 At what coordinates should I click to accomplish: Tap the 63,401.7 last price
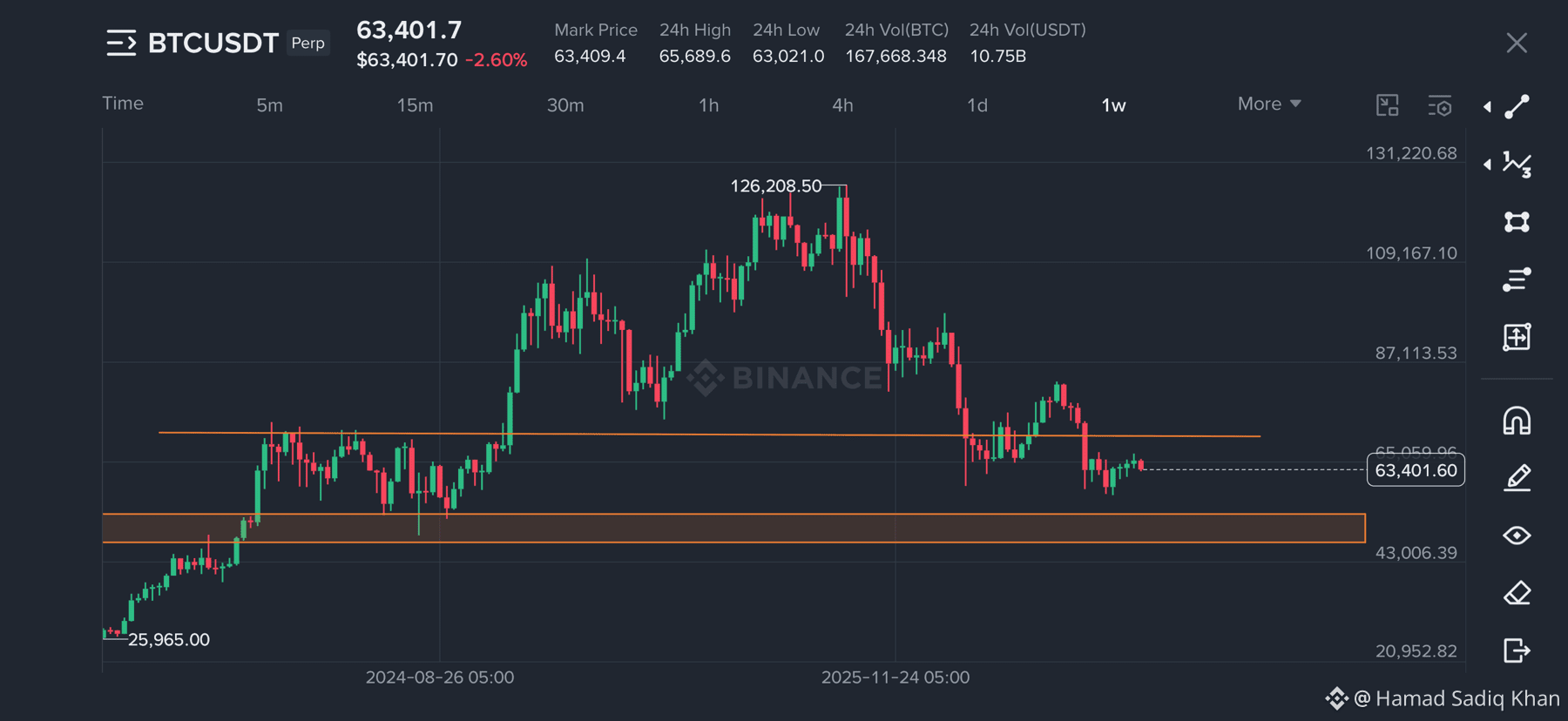[409, 30]
